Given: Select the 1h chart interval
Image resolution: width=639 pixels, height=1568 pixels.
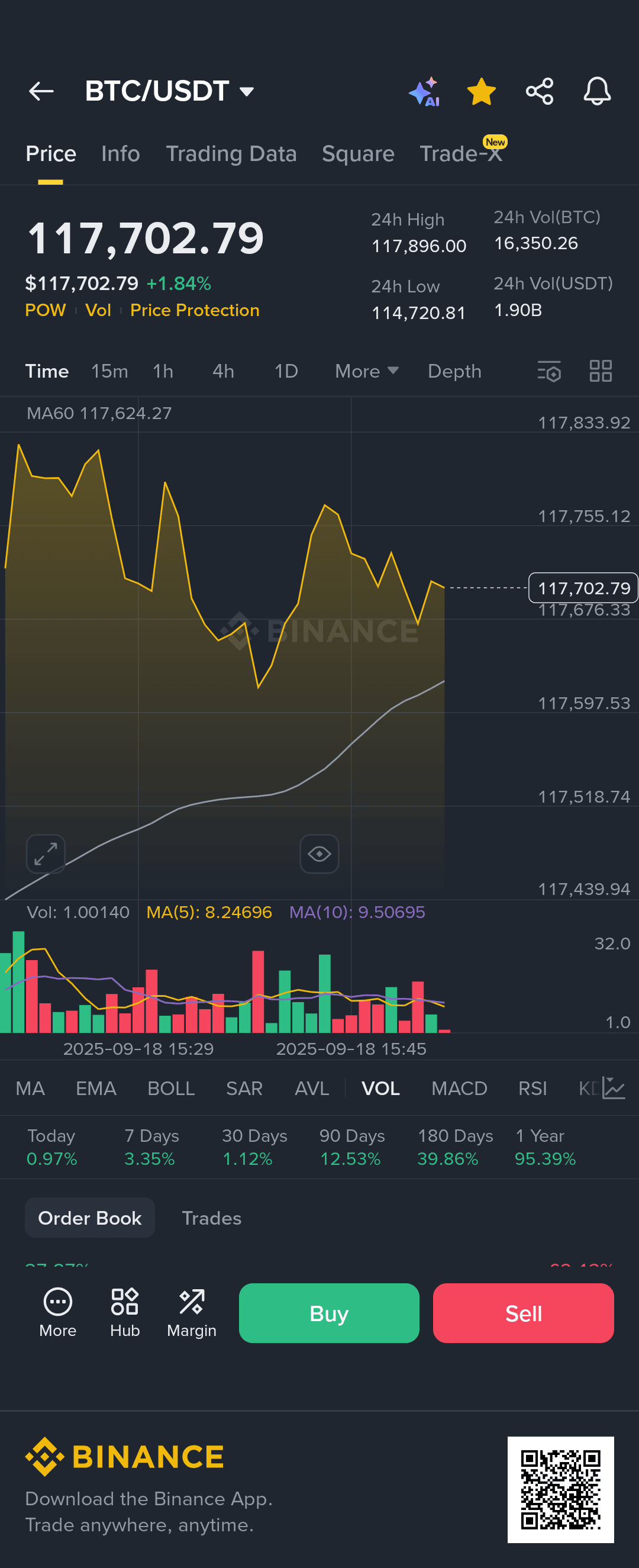Looking at the screenshot, I should click(x=163, y=371).
